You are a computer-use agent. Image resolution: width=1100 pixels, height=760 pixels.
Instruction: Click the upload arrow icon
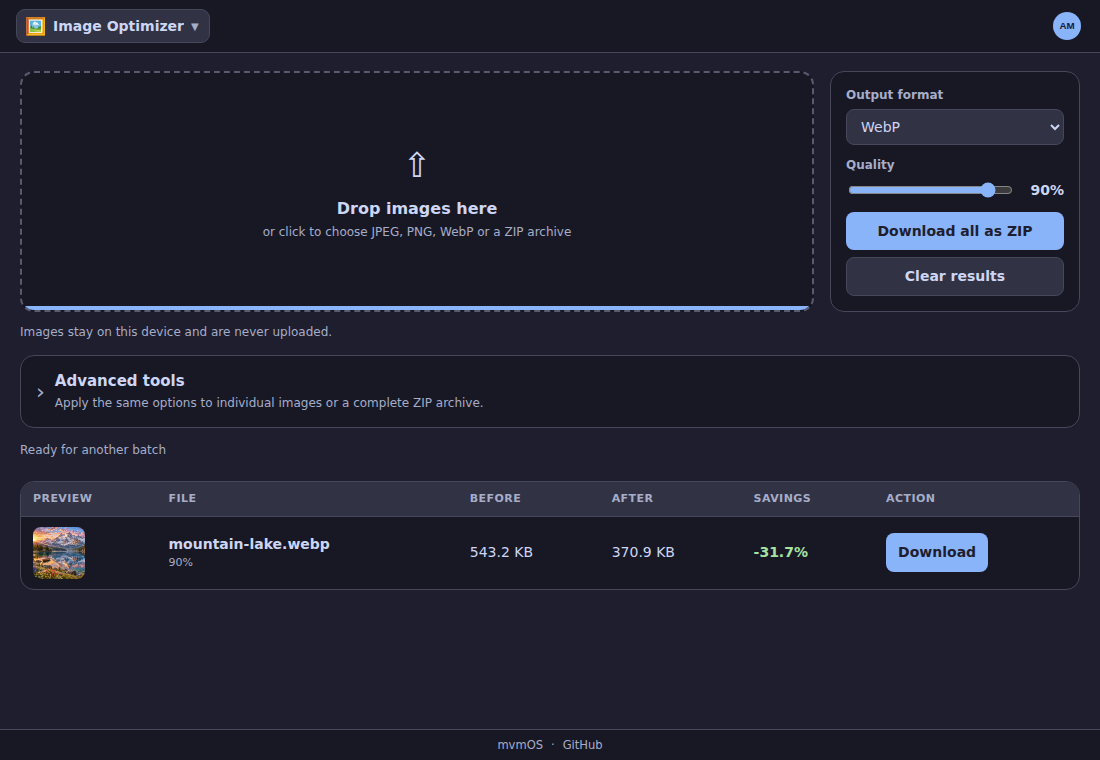pos(417,165)
